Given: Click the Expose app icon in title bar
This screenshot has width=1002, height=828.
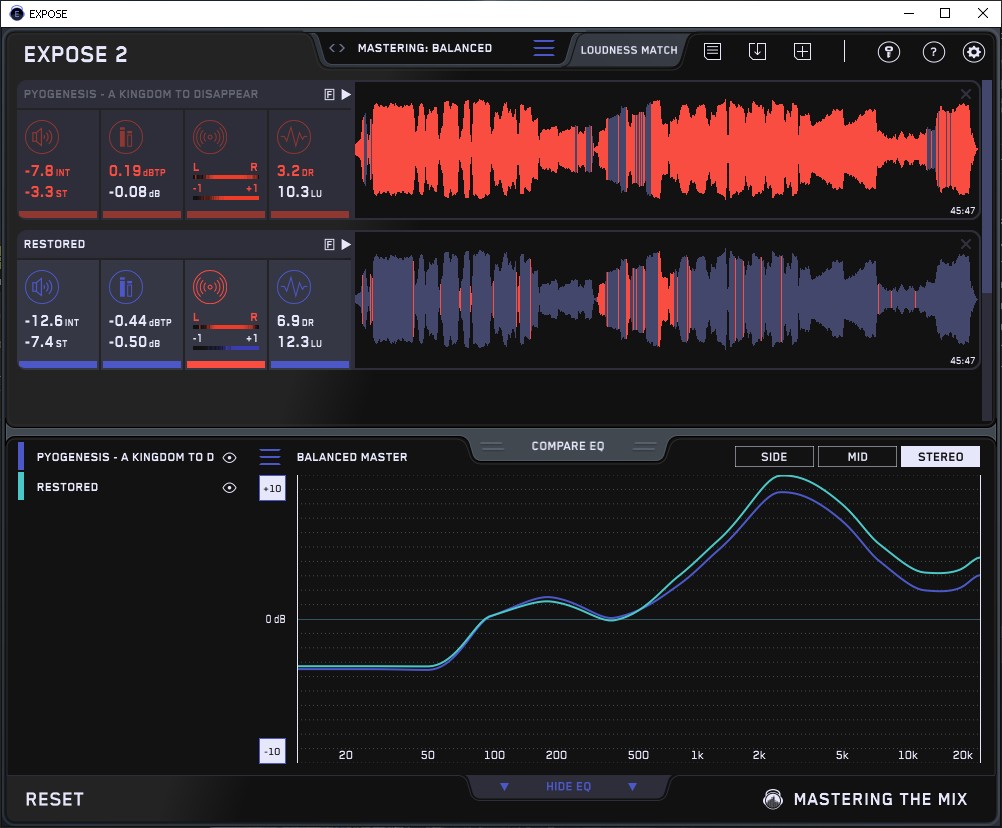Looking at the screenshot, I should coord(17,13).
